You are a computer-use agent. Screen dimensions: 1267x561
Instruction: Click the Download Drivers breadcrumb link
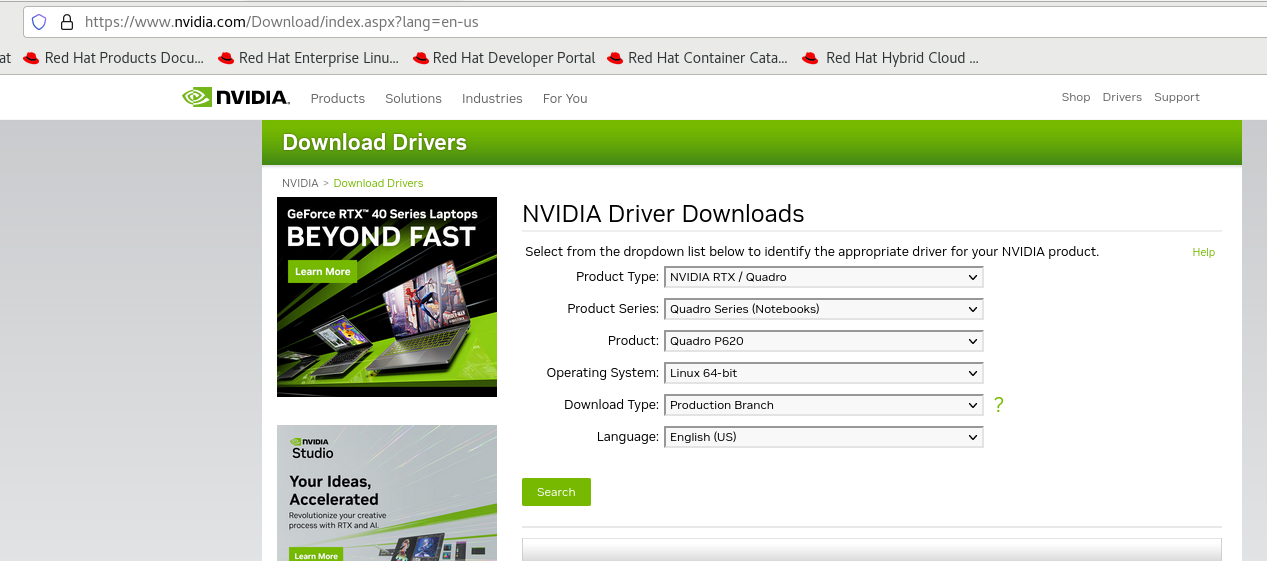click(x=378, y=183)
